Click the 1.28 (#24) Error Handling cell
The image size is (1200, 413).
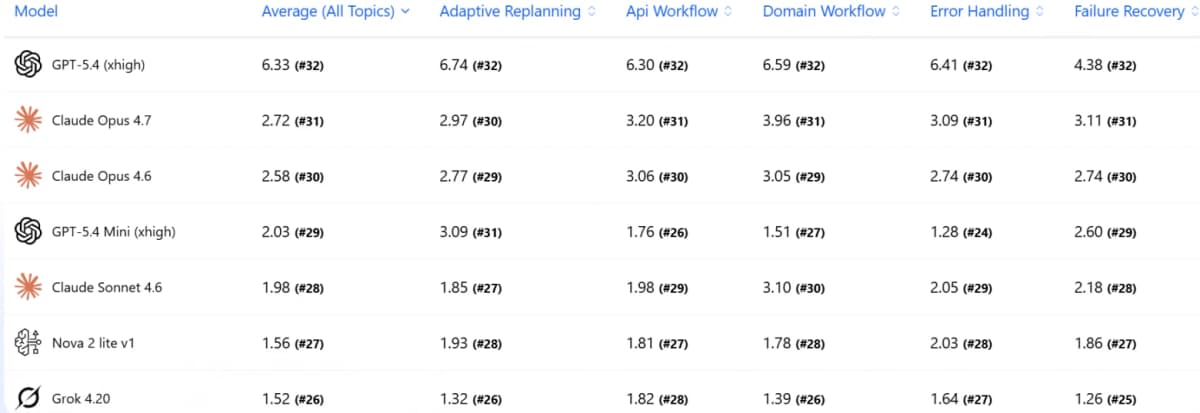[961, 232]
